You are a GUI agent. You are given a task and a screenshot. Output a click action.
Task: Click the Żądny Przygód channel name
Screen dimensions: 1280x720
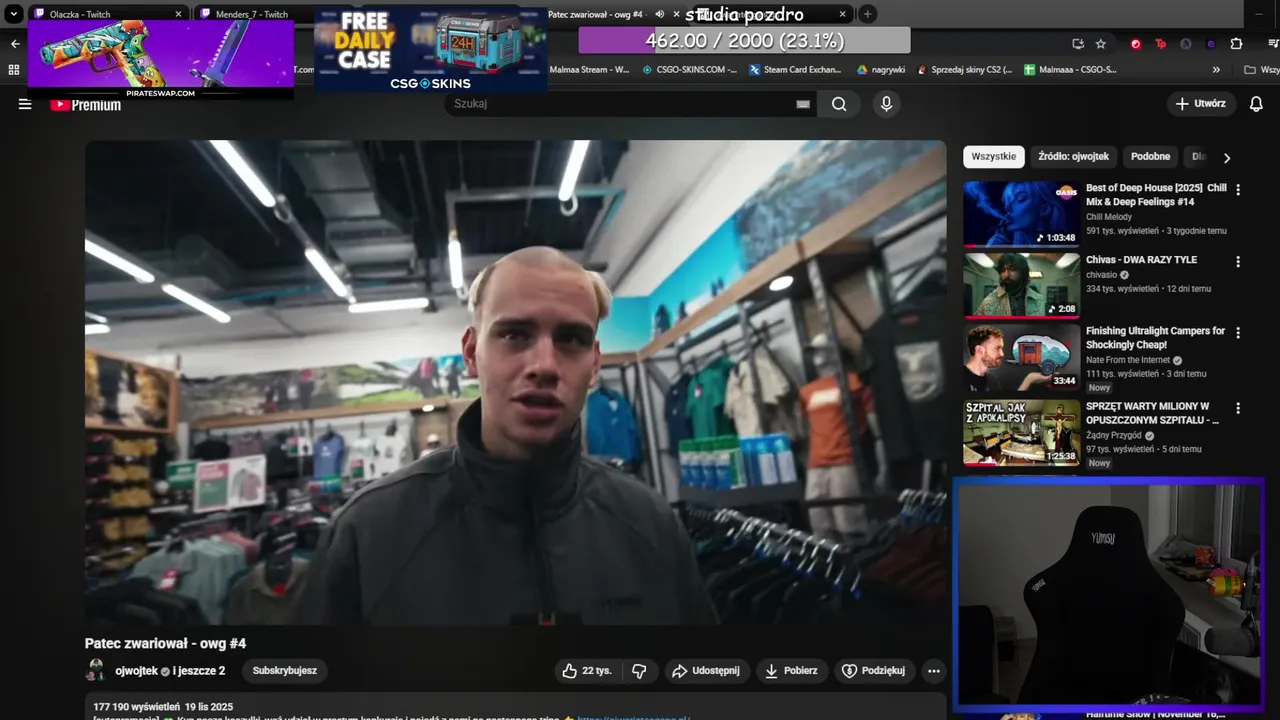1114,436
